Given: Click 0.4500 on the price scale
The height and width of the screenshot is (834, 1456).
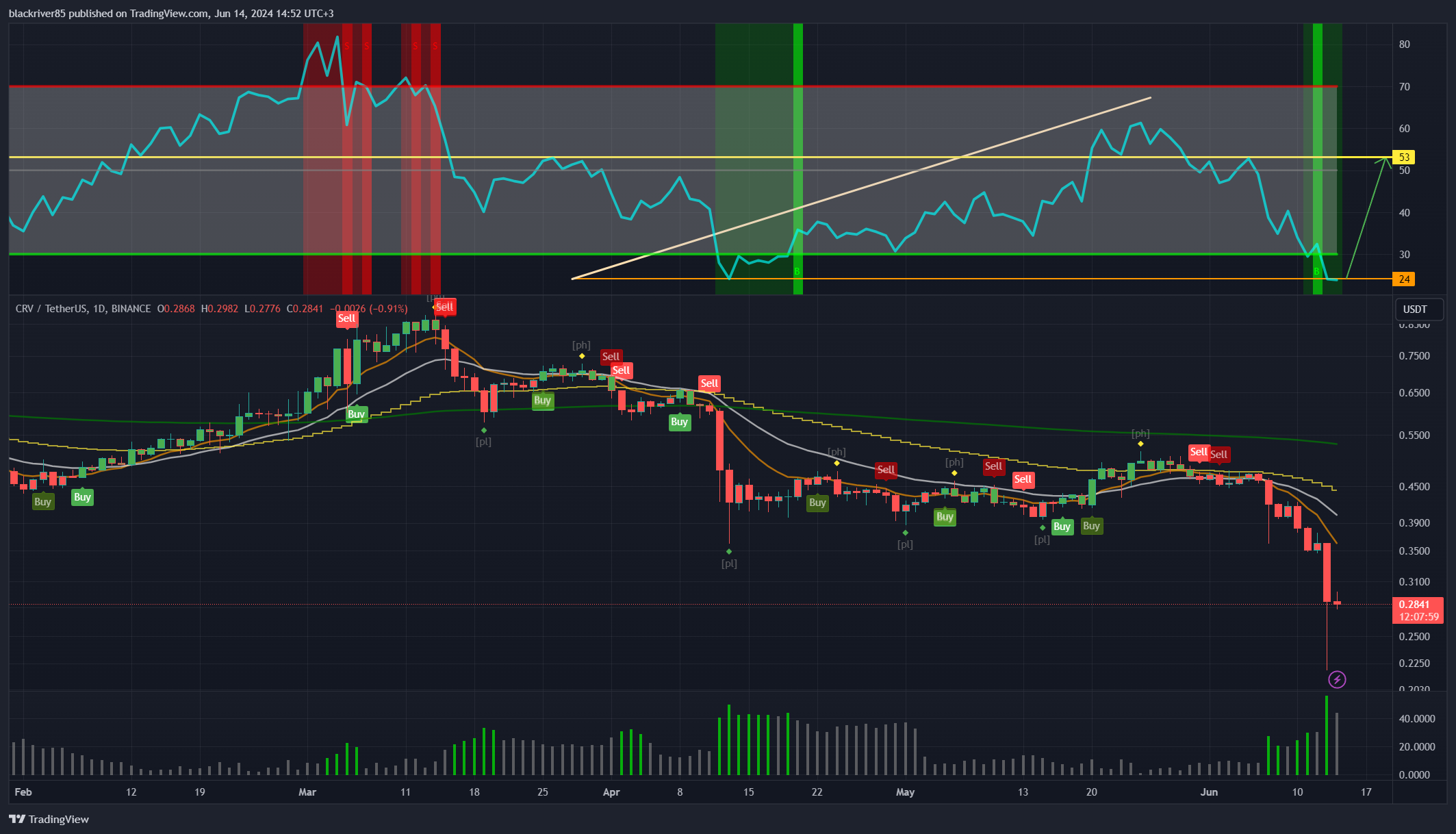Looking at the screenshot, I should (1414, 487).
